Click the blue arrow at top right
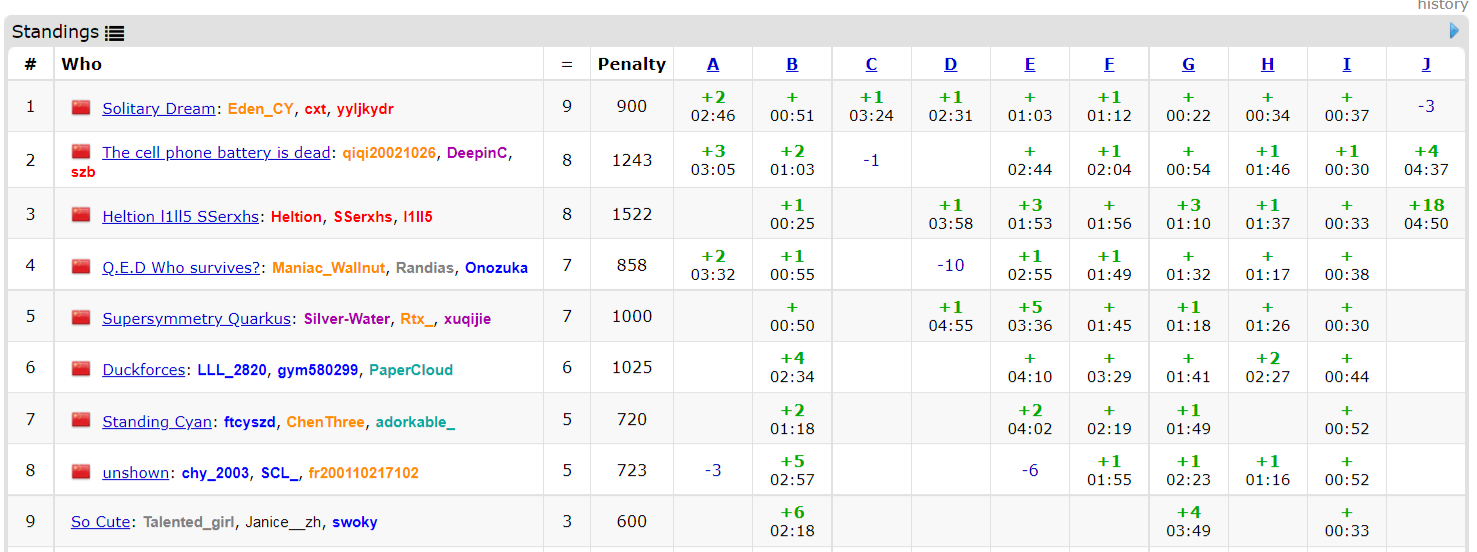The height and width of the screenshot is (552, 1477). point(1454,31)
